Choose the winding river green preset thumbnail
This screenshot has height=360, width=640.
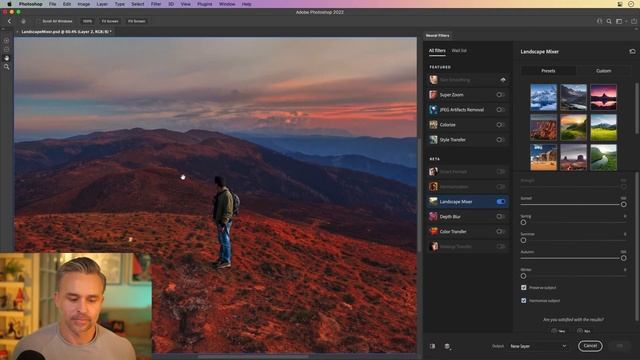[x=603, y=157]
